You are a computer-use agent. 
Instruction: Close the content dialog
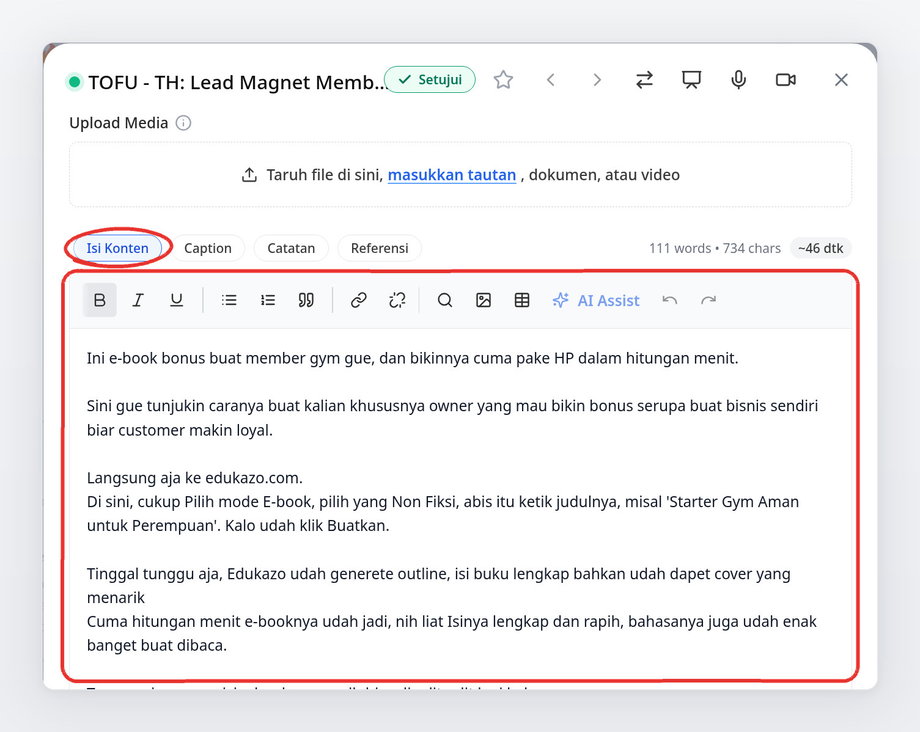tap(841, 80)
